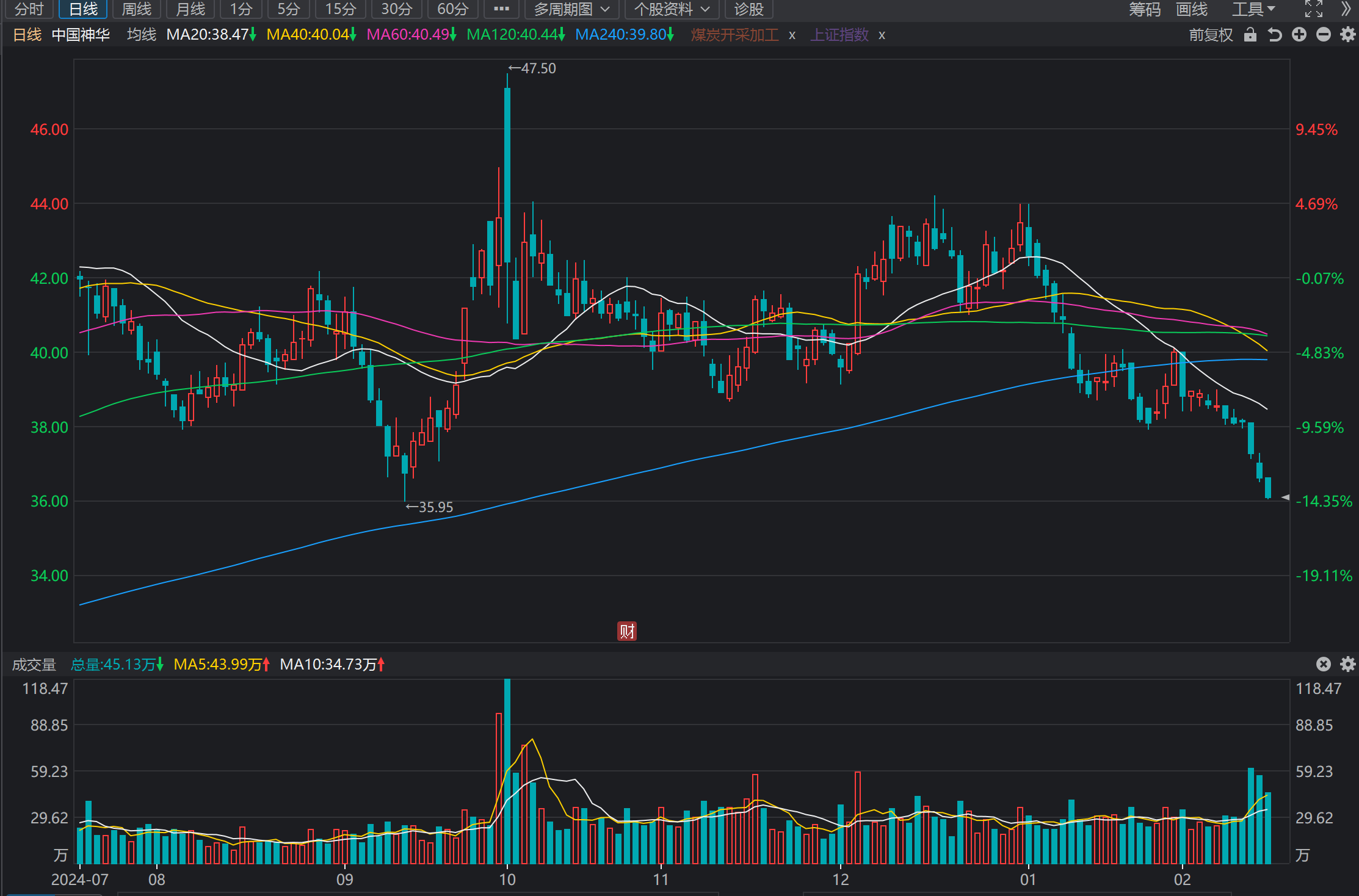The image size is (1359, 896).
Task: Click the 筹码 button
Action: 1145,9
